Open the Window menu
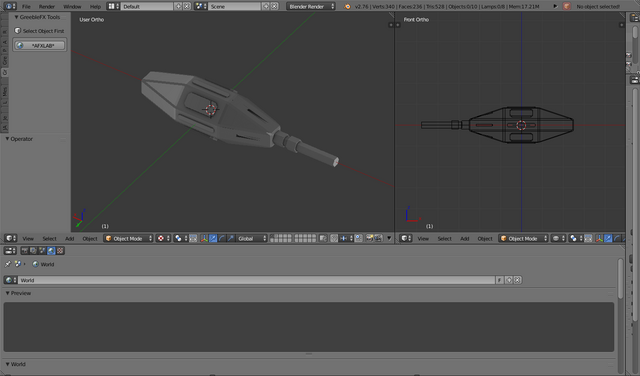The image size is (640, 376). (x=72, y=7)
